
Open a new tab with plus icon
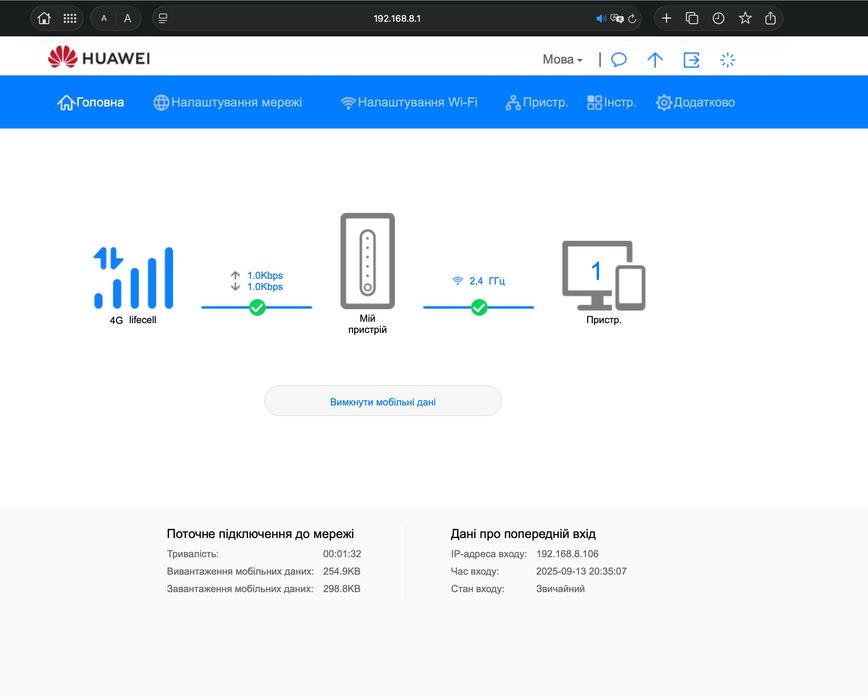point(666,18)
